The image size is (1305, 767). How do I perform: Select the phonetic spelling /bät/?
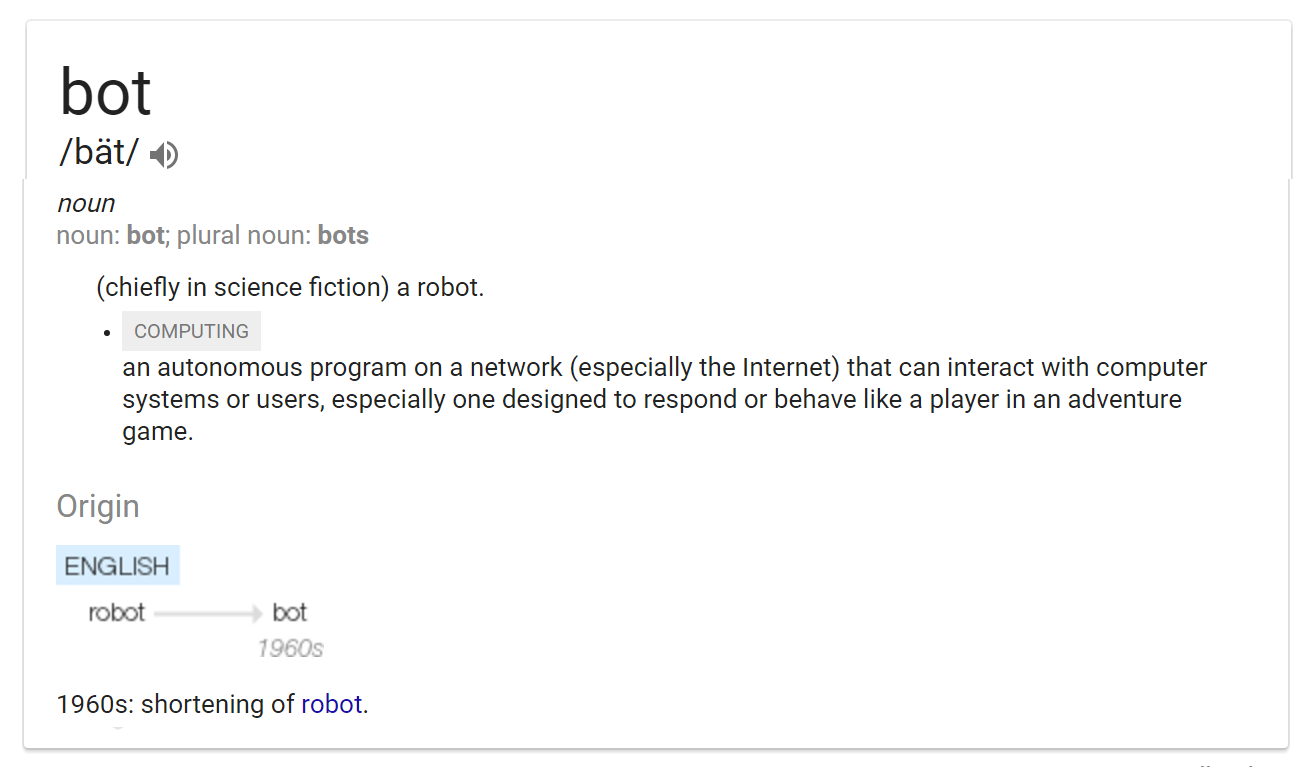95,152
